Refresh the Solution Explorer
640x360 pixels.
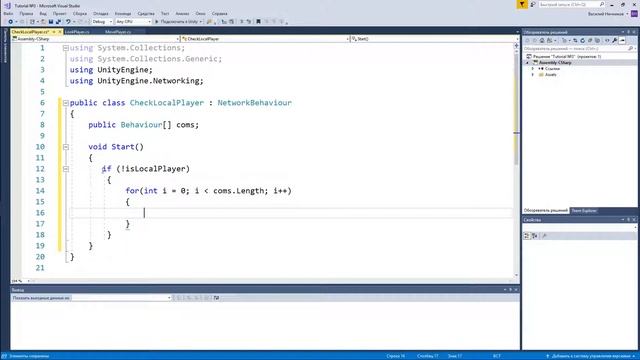[582, 40]
